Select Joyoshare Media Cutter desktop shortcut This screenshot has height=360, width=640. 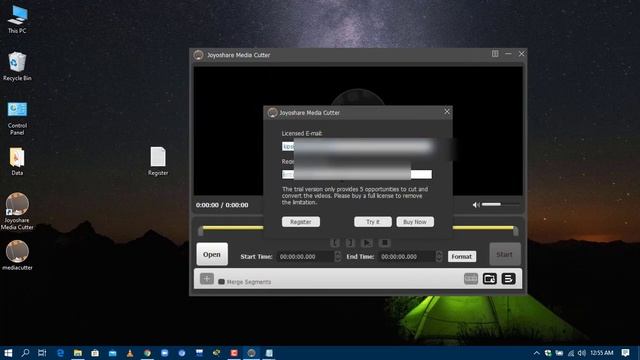(x=17, y=211)
